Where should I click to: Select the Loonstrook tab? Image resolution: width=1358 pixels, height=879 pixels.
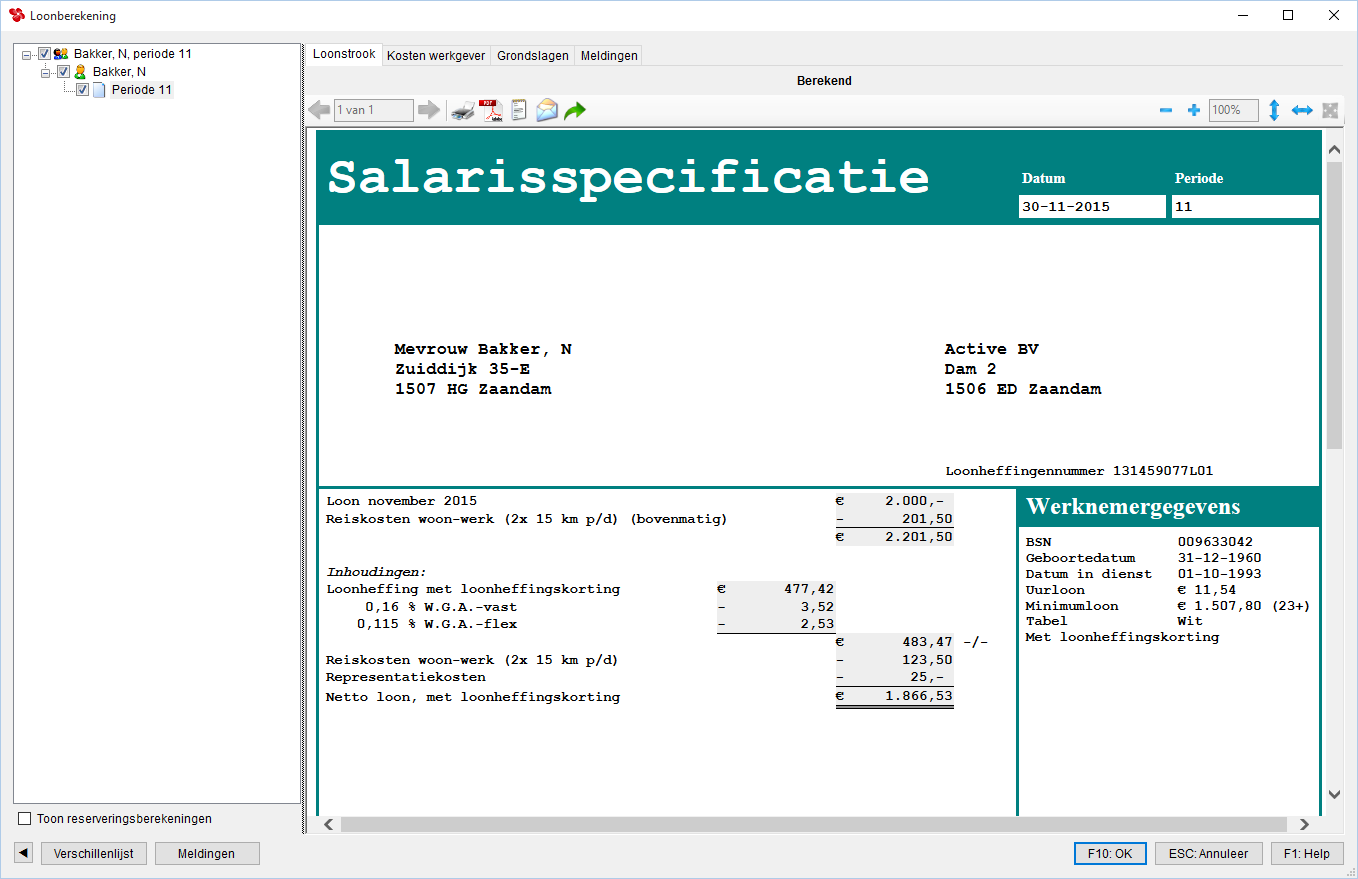pos(344,55)
